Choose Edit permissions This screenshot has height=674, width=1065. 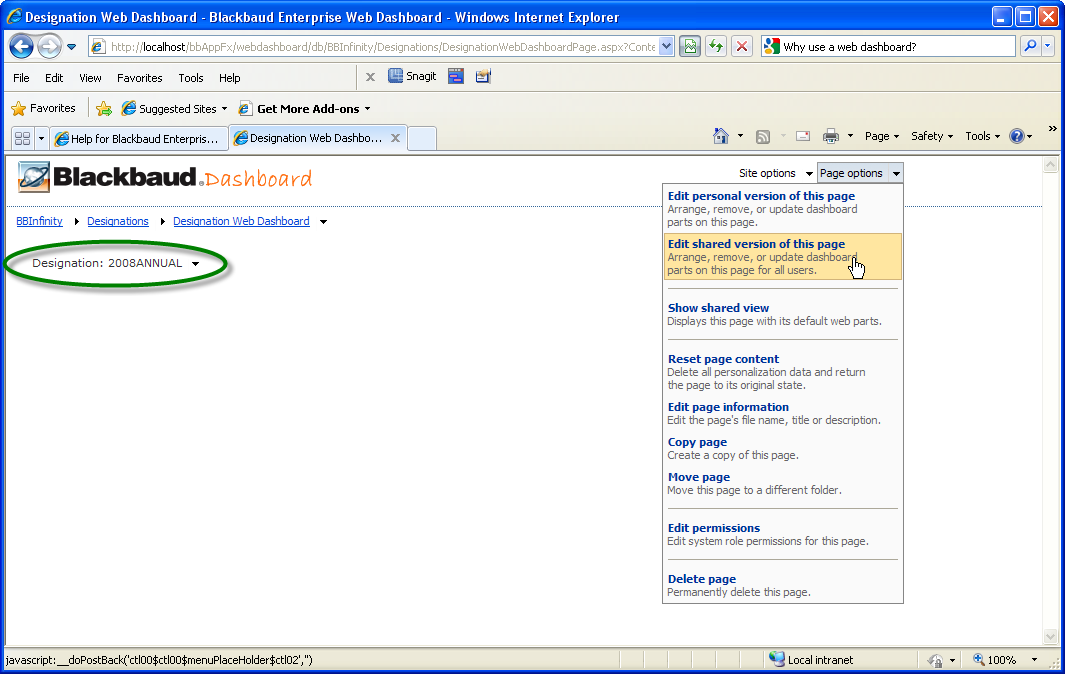click(782, 534)
